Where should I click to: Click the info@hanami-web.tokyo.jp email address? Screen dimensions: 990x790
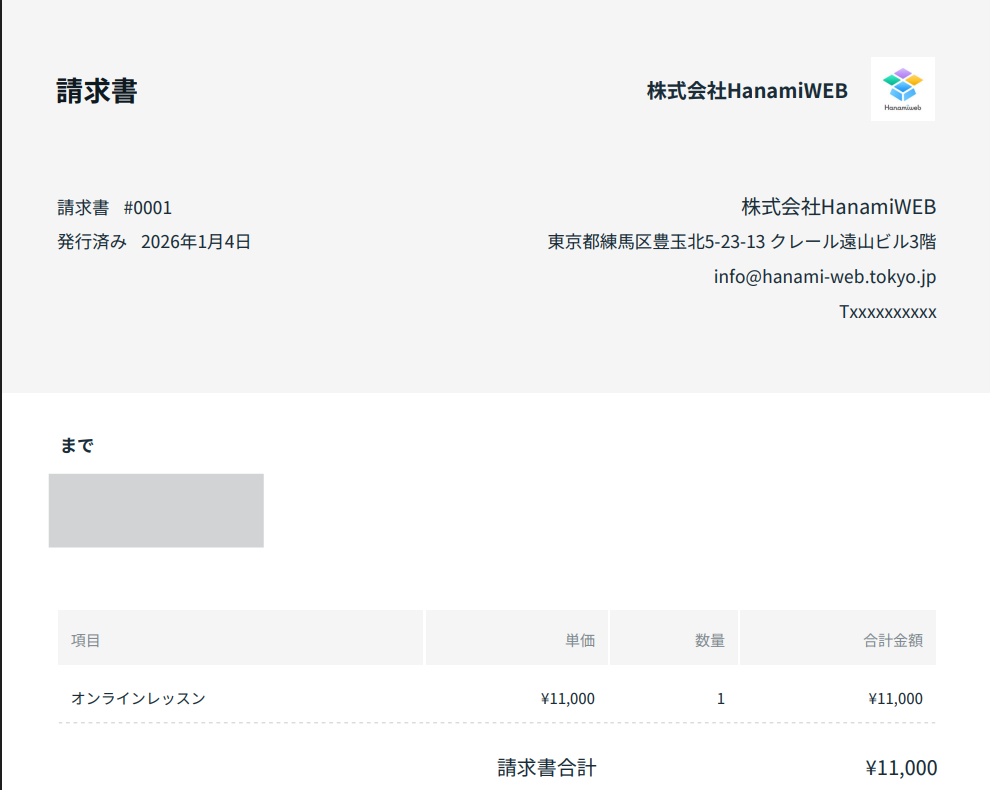pos(824,277)
